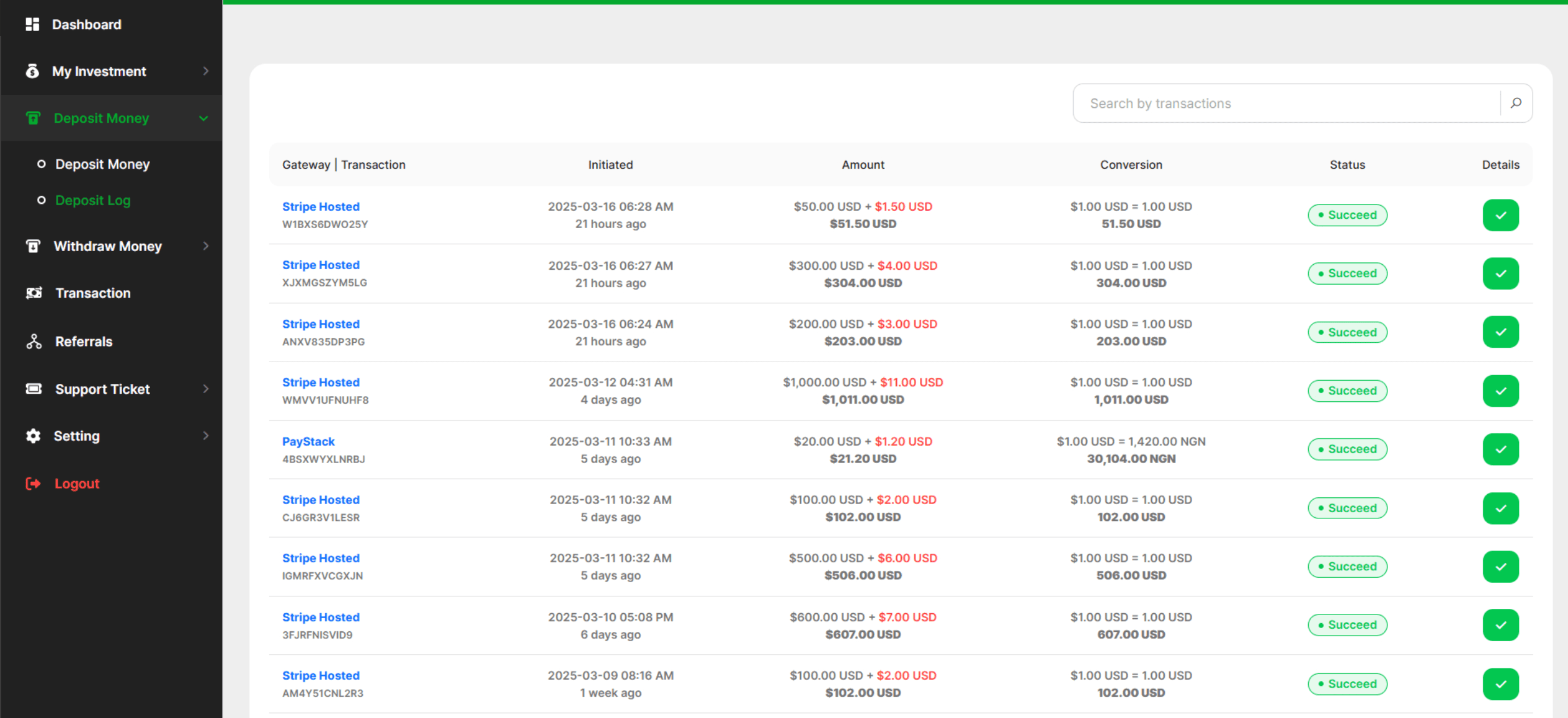Expand the My Investment submenu arrow
Image resolution: width=1568 pixels, height=718 pixels.
coord(205,71)
